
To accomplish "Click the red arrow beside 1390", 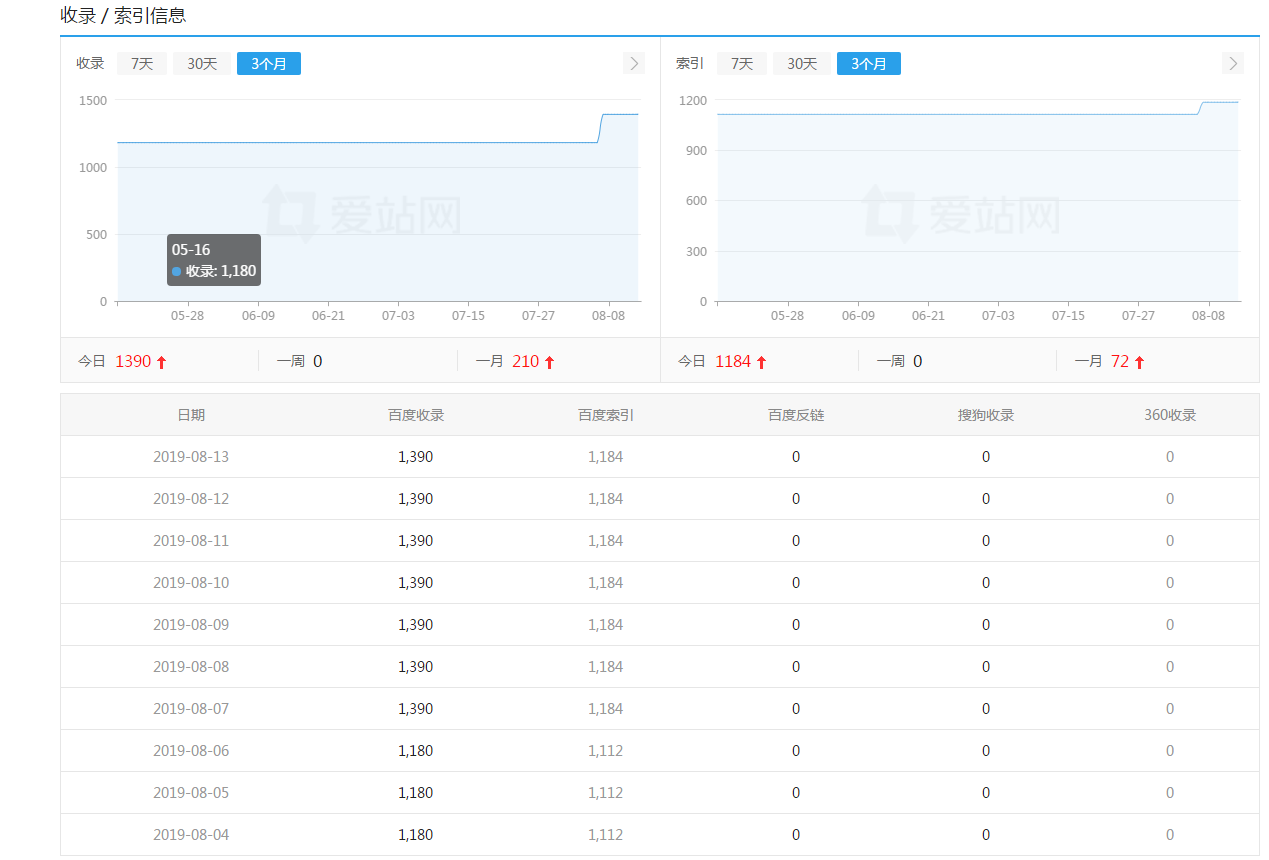I will click(x=161, y=362).
